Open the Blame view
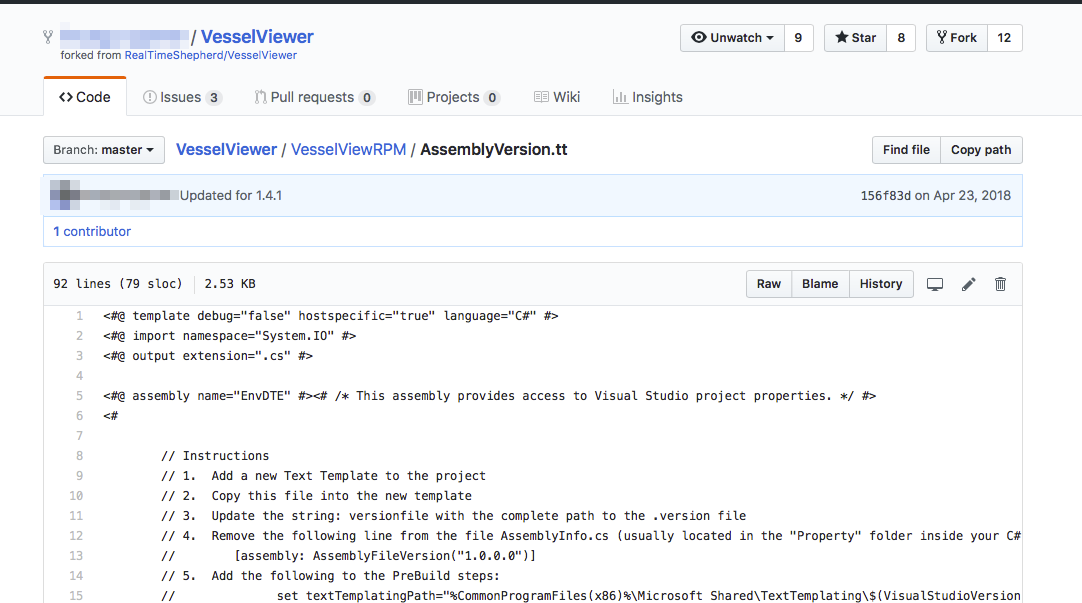 click(820, 284)
